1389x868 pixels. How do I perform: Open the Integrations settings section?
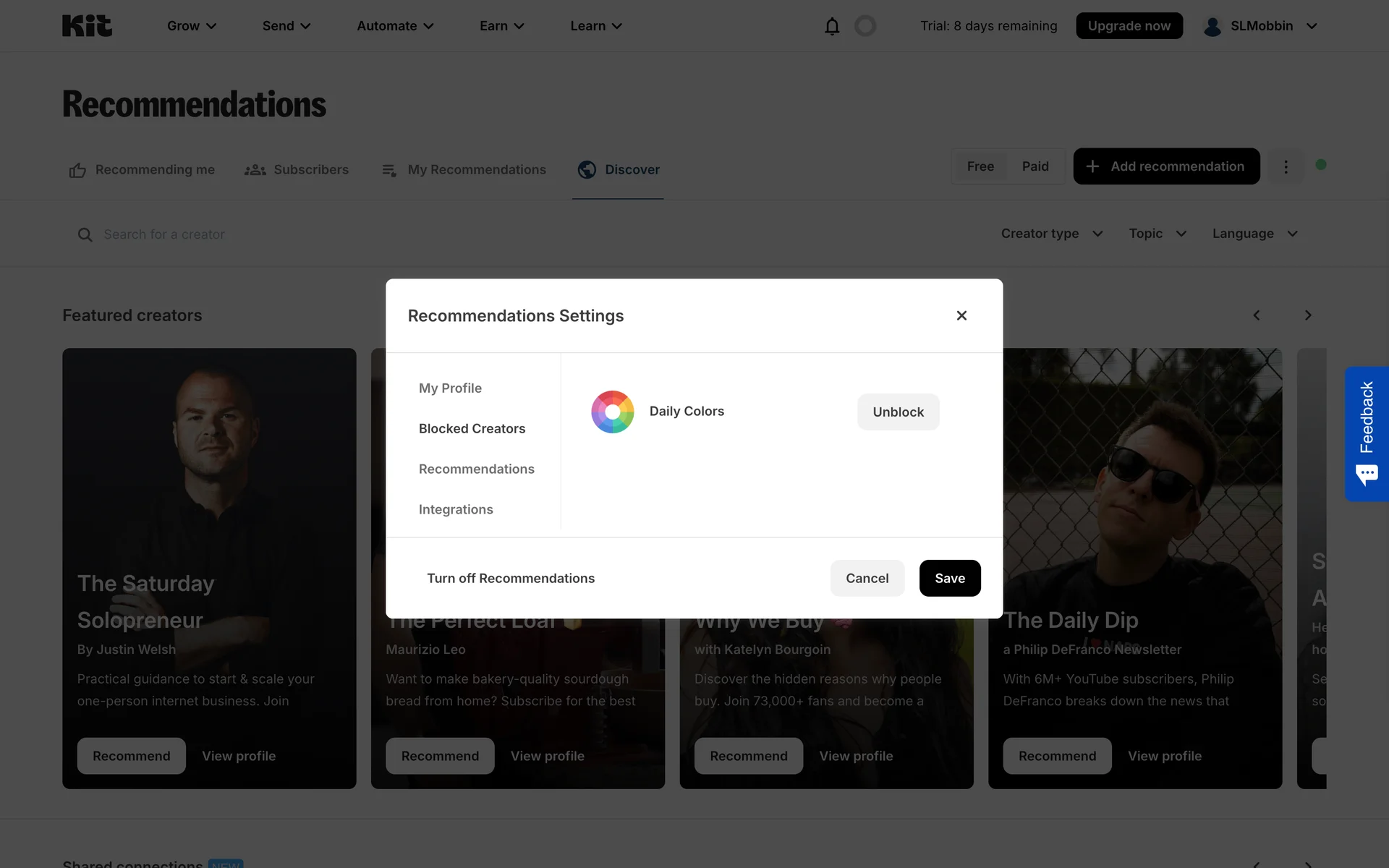click(x=456, y=509)
